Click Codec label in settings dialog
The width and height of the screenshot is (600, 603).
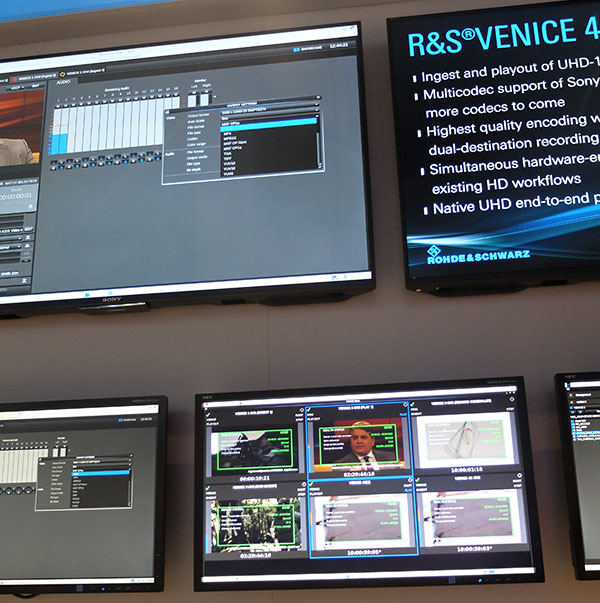[x=192, y=139]
